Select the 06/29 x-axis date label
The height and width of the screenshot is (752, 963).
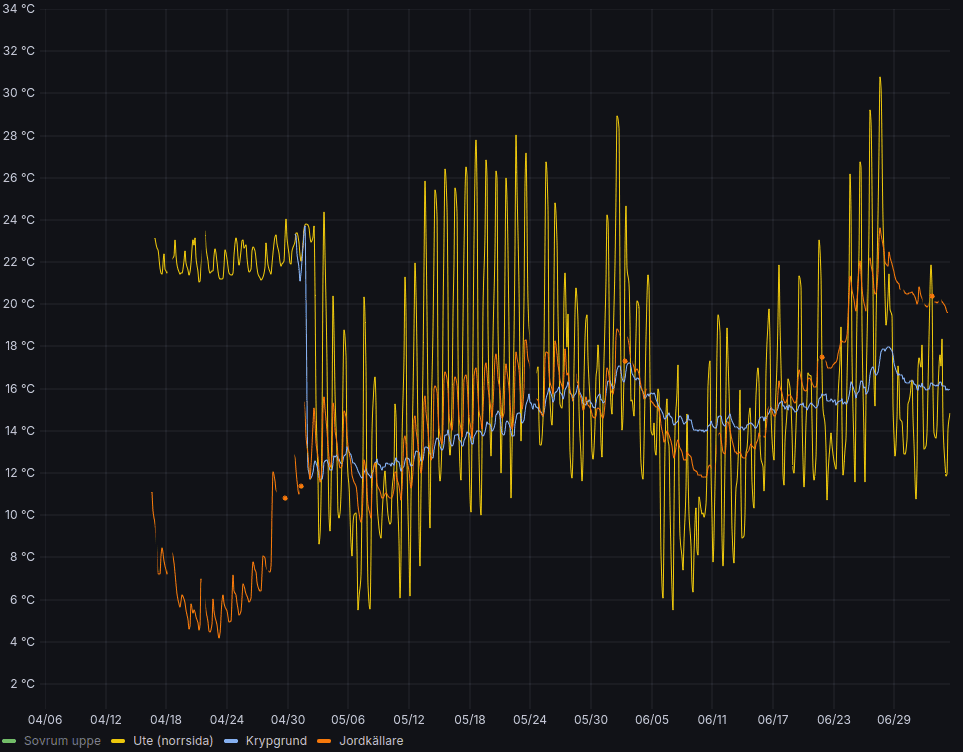(894, 719)
